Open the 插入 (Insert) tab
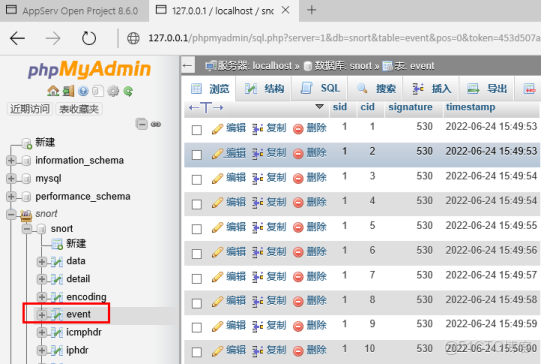This screenshot has height=364, width=542. pyautogui.click(x=431, y=89)
